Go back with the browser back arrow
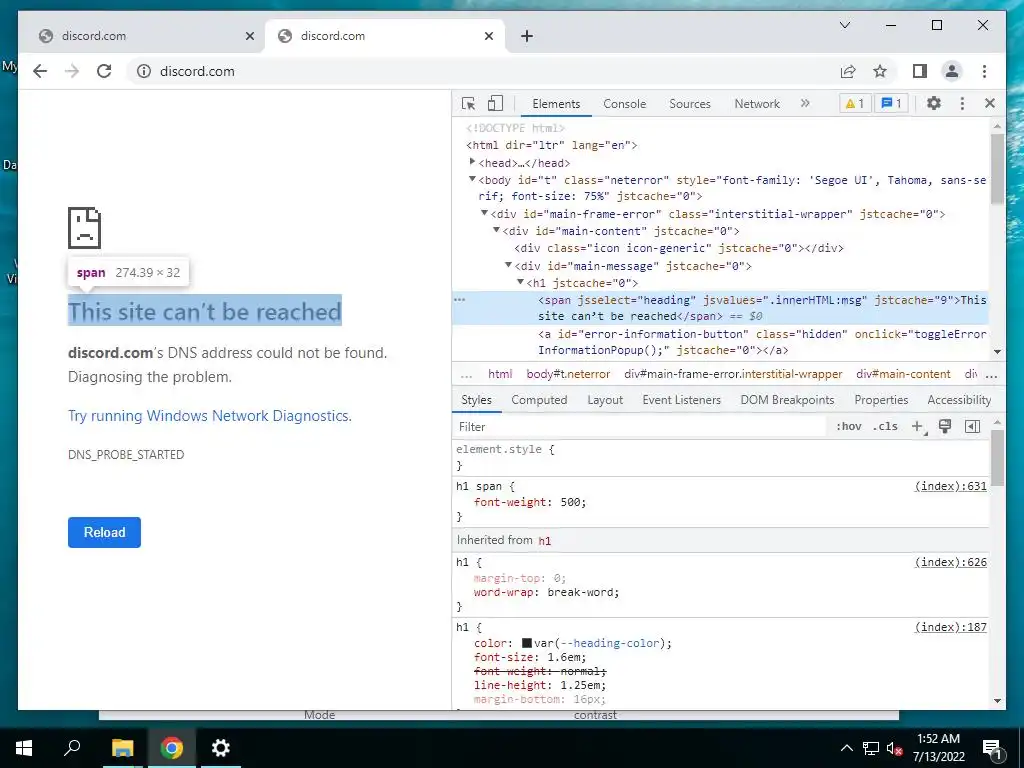The height and width of the screenshot is (768, 1024). [40, 71]
